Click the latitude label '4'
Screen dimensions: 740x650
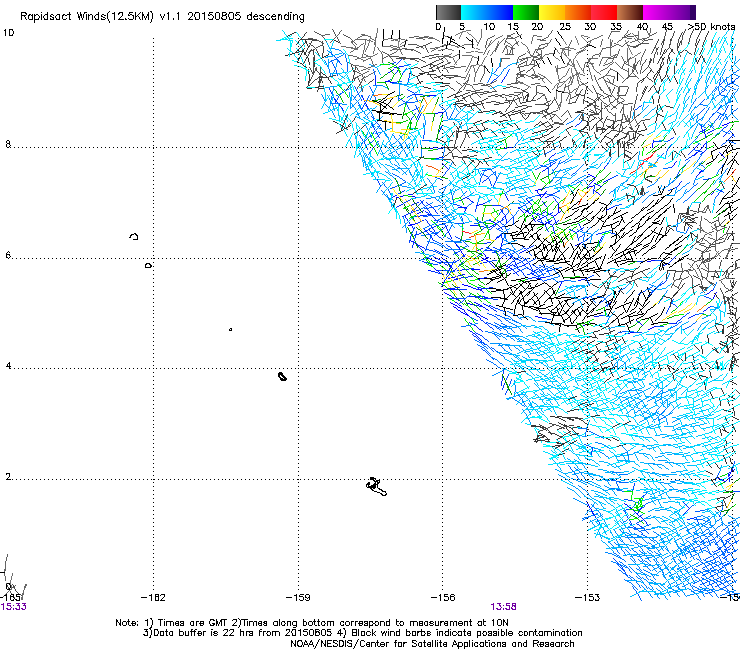click(8, 366)
